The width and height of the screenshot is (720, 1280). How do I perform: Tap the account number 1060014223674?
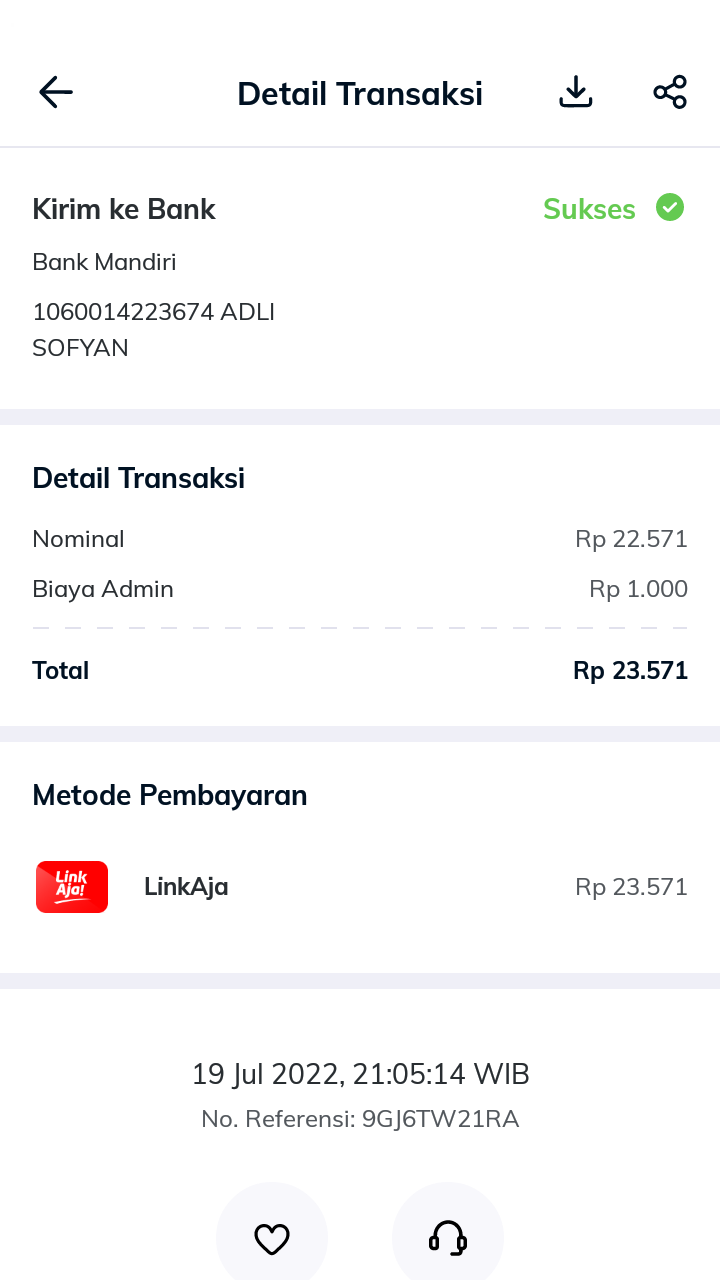pyautogui.click(x=123, y=312)
